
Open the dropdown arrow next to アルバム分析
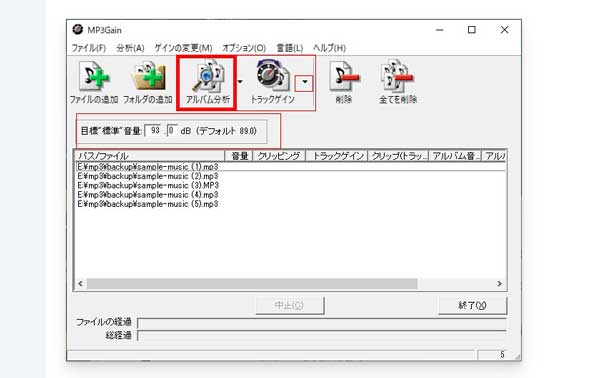pos(240,81)
